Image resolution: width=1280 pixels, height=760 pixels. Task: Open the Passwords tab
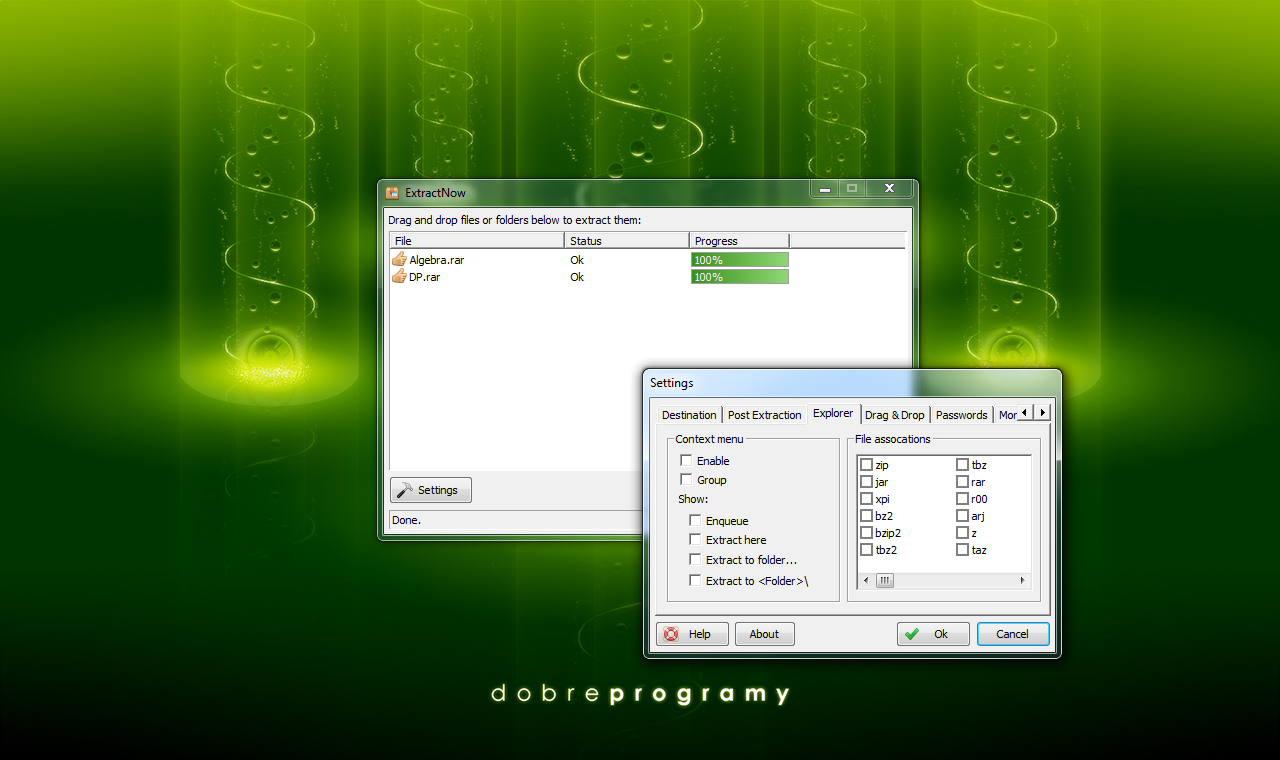pyautogui.click(x=961, y=415)
